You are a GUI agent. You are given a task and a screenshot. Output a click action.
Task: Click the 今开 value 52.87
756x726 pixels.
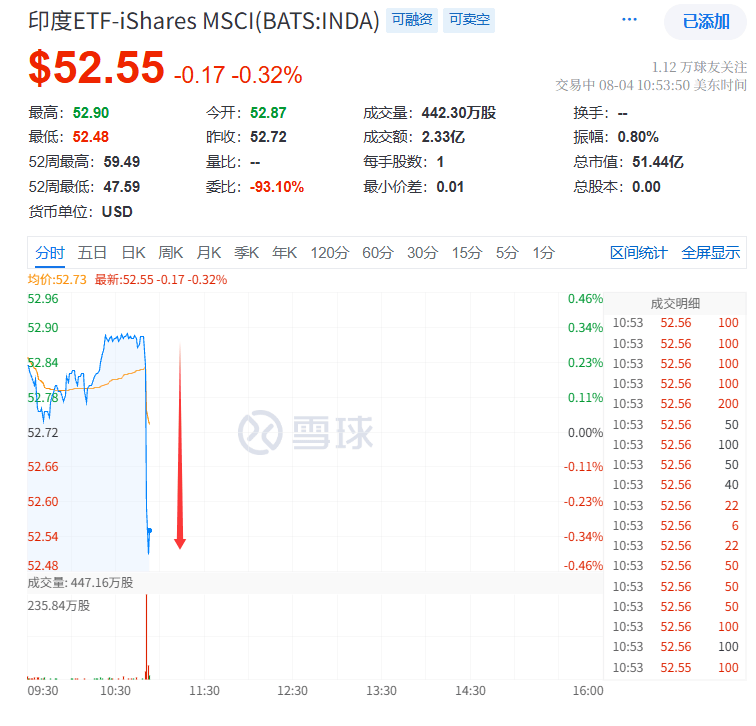click(268, 113)
